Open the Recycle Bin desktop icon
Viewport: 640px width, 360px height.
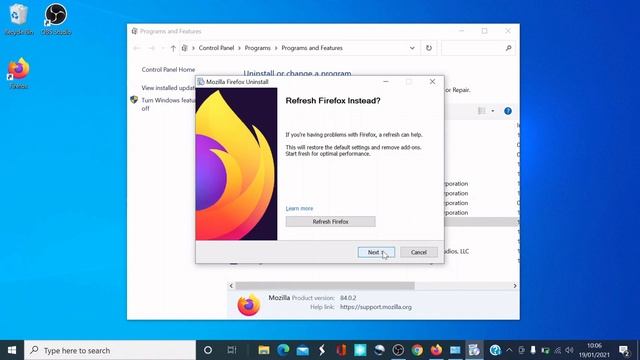click(x=18, y=19)
